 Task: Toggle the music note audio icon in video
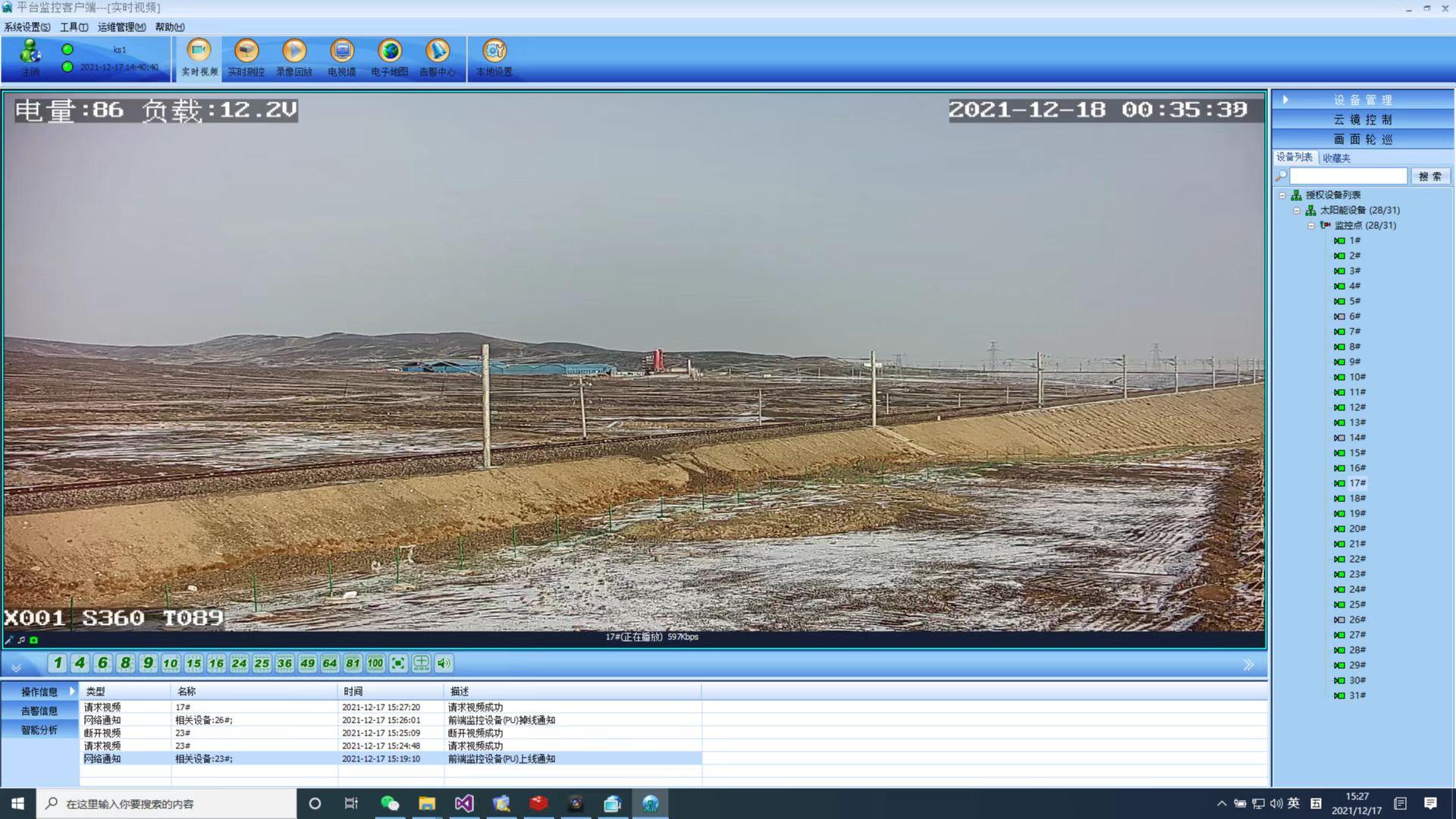point(21,640)
